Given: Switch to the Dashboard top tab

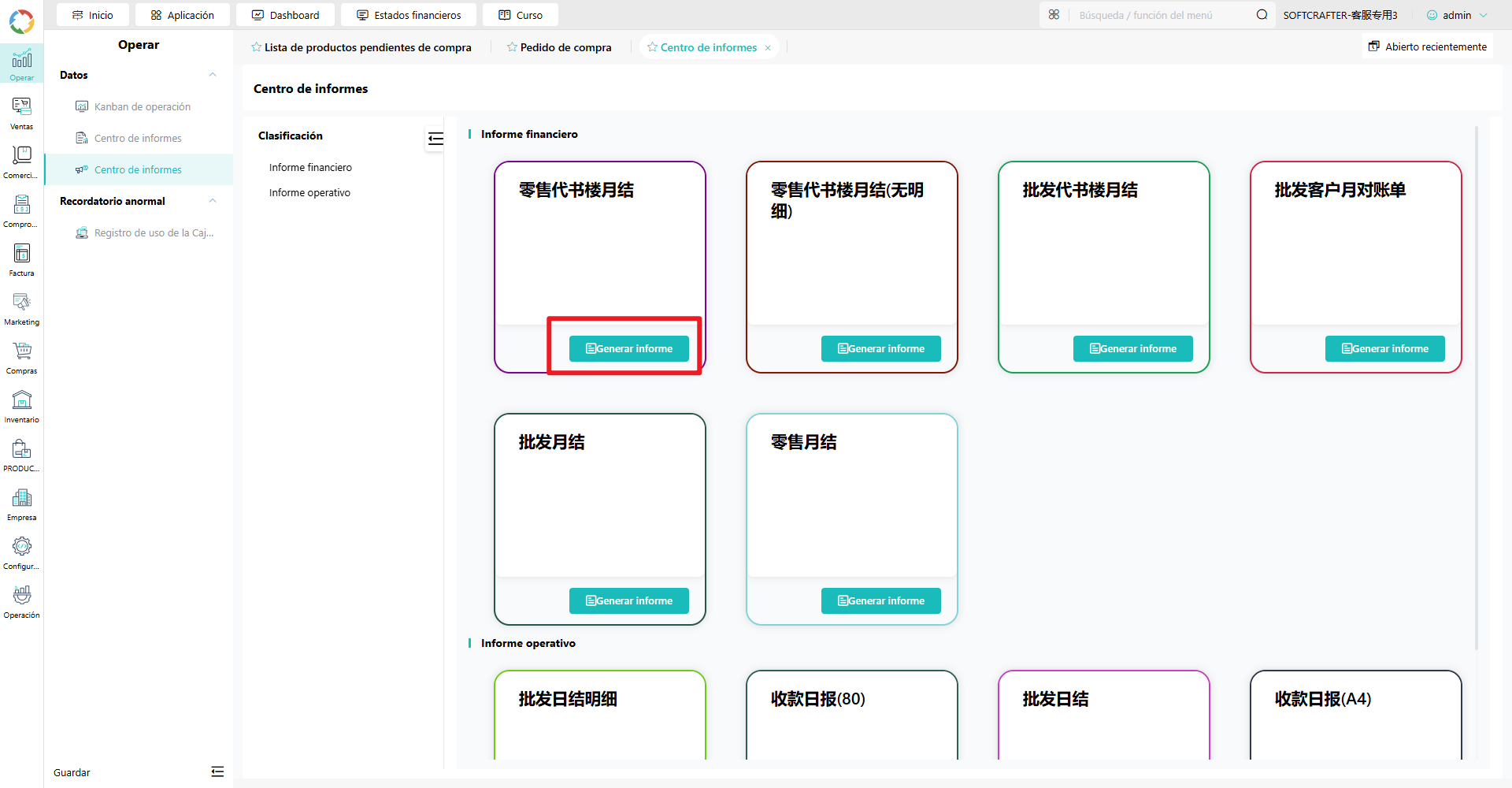Looking at the screenshot, I should (x=285, y=15).
